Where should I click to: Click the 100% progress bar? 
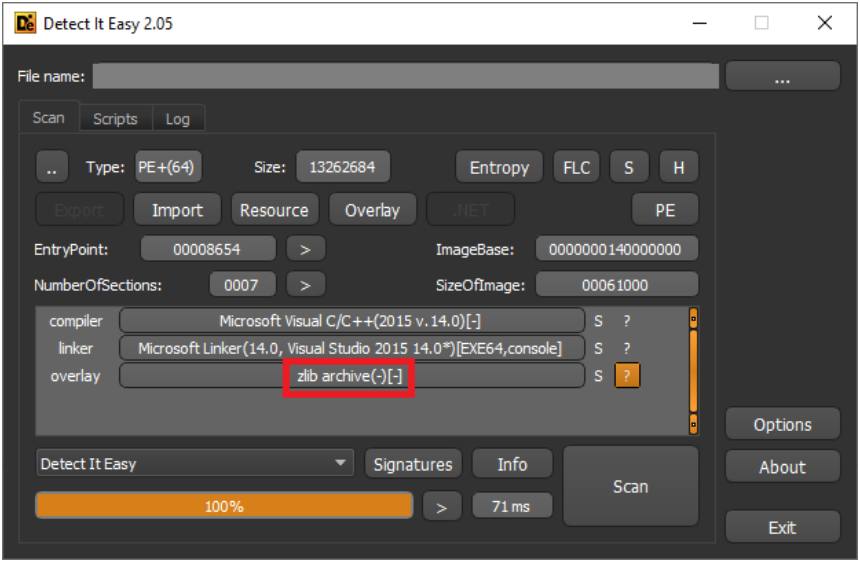224,506
